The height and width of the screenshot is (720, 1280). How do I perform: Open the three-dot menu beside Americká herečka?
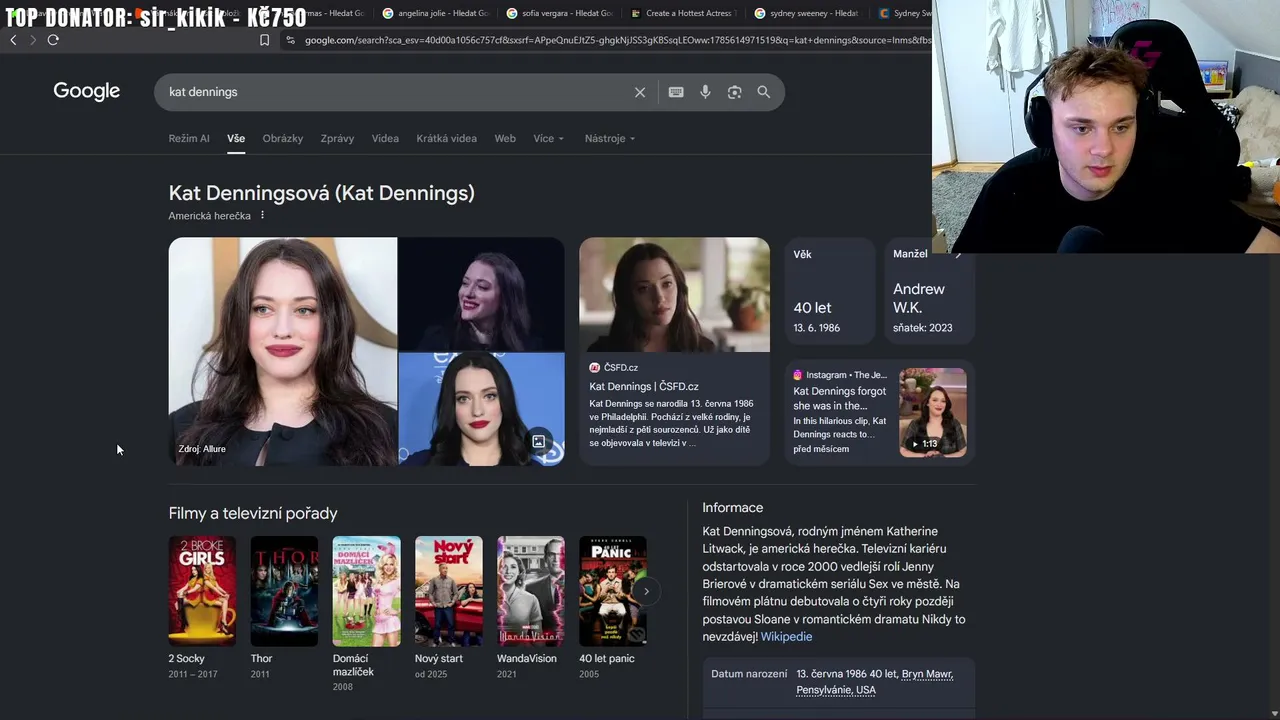tap(262, 215)
